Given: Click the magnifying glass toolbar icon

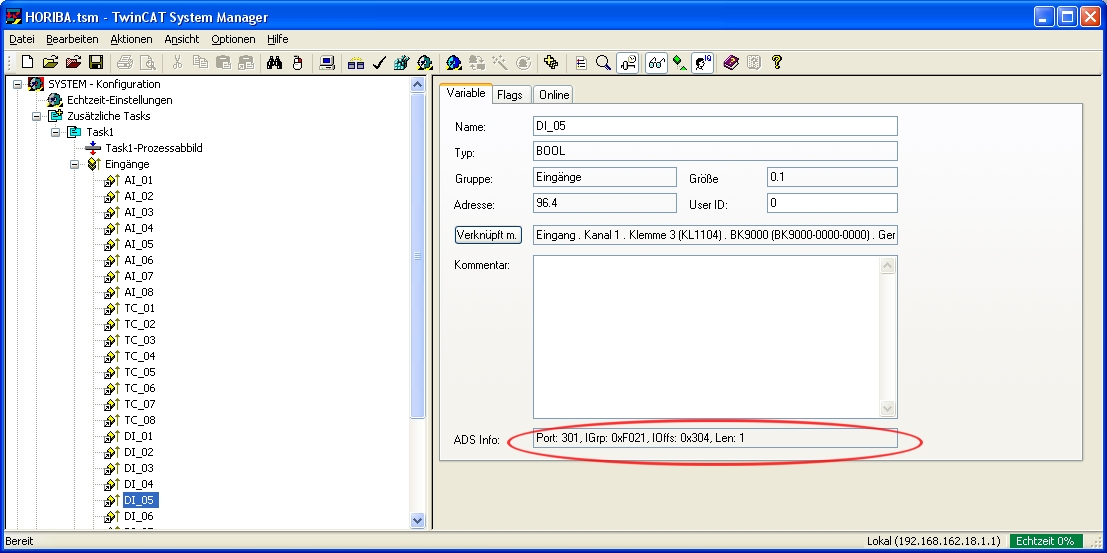Looking at the screenshot, I should point(604,63).
